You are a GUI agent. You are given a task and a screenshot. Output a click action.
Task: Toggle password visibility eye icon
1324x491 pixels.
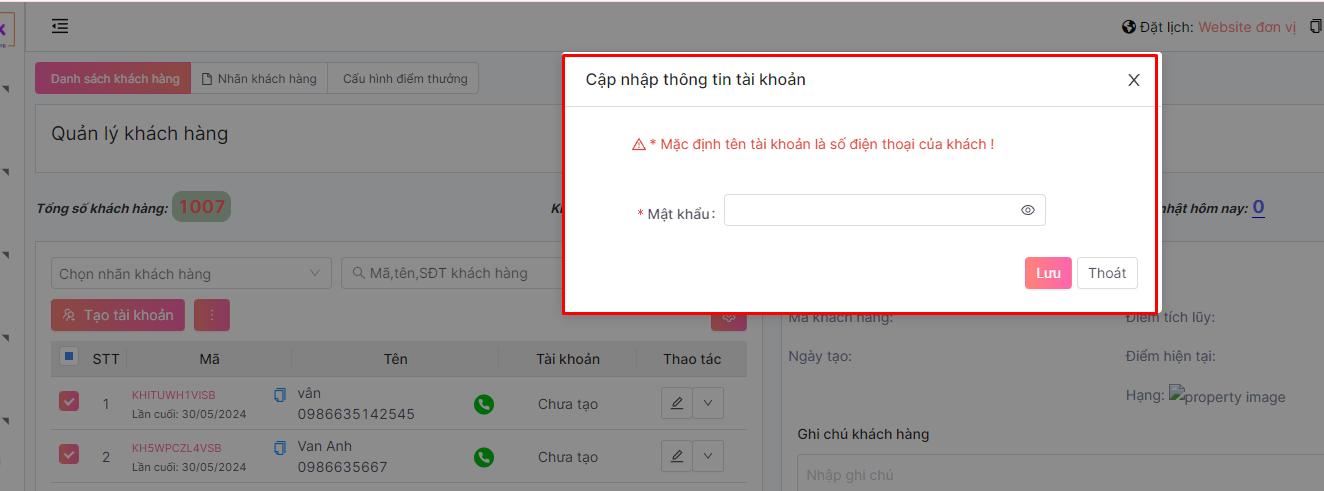(x=1027, y=210)
